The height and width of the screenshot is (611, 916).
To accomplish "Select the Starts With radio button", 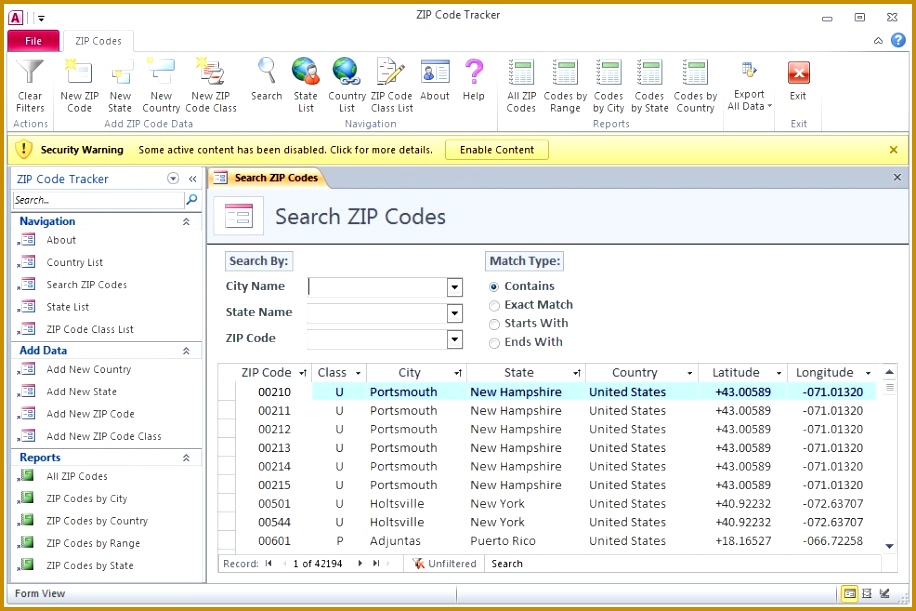I will [494, 324].
